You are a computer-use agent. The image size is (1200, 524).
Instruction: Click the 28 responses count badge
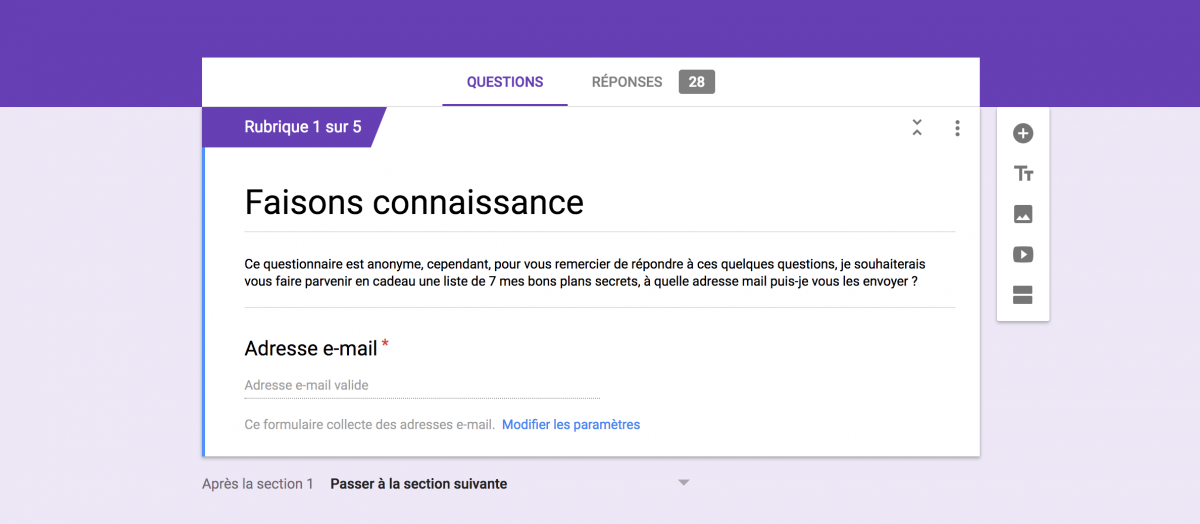[697, 82]
